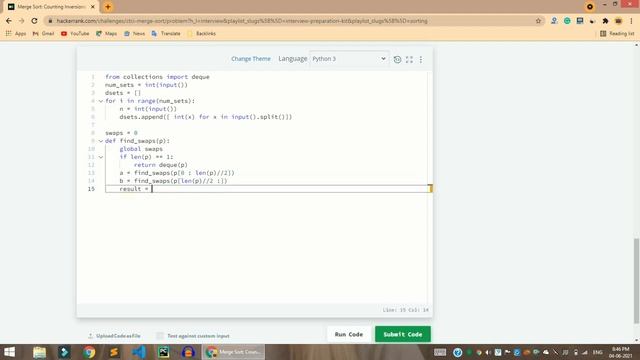Click the ENG language indicator
This screenshot has height=360, width=640.
pyautogui.click(x=598, y=352)
